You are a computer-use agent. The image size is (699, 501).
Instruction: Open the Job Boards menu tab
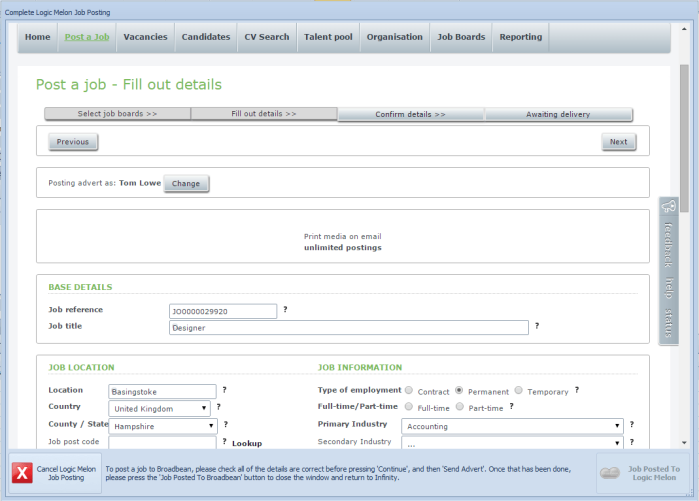tap(461, 37)
